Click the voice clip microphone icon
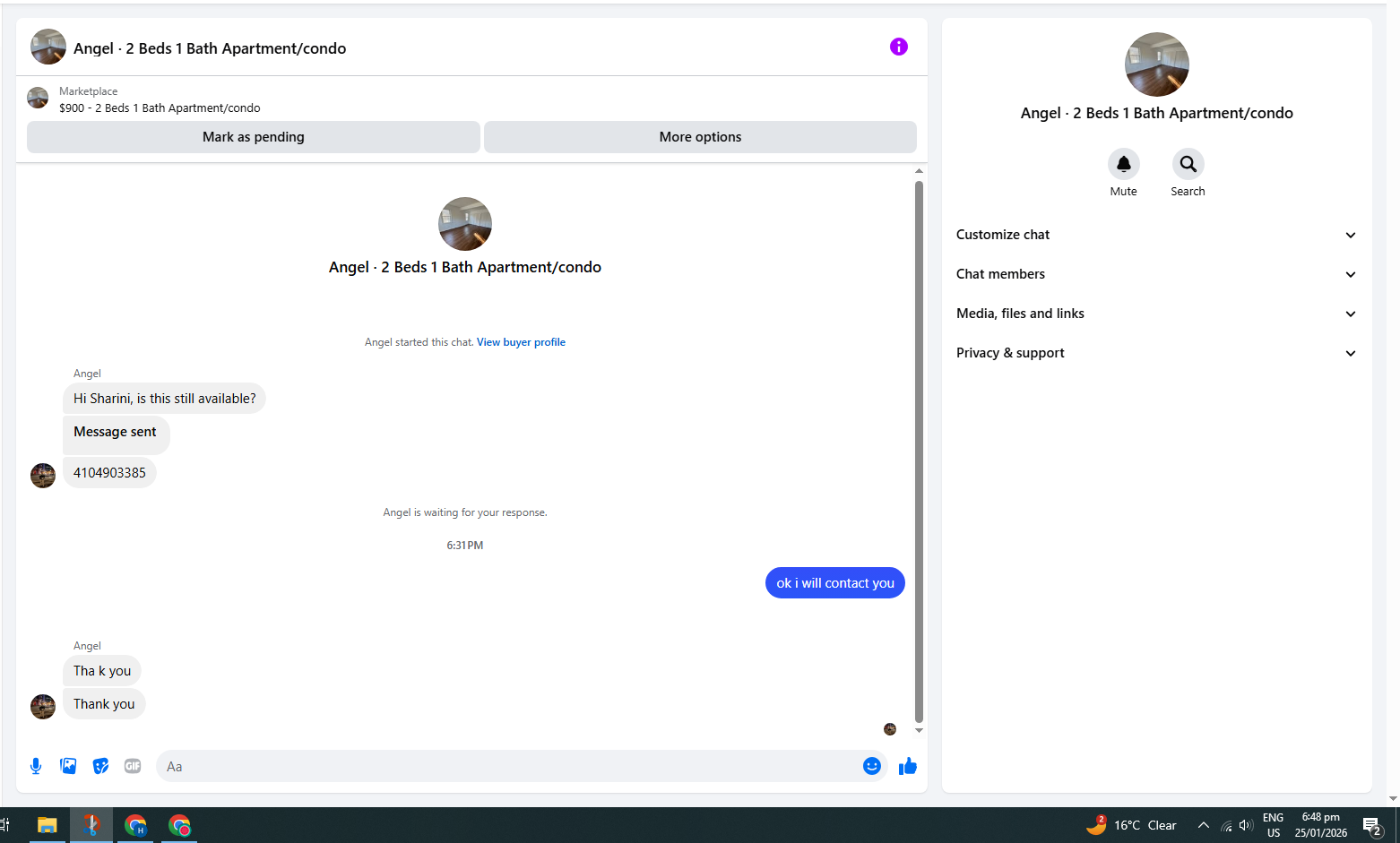1400x843 pixels. coord(36,766)
